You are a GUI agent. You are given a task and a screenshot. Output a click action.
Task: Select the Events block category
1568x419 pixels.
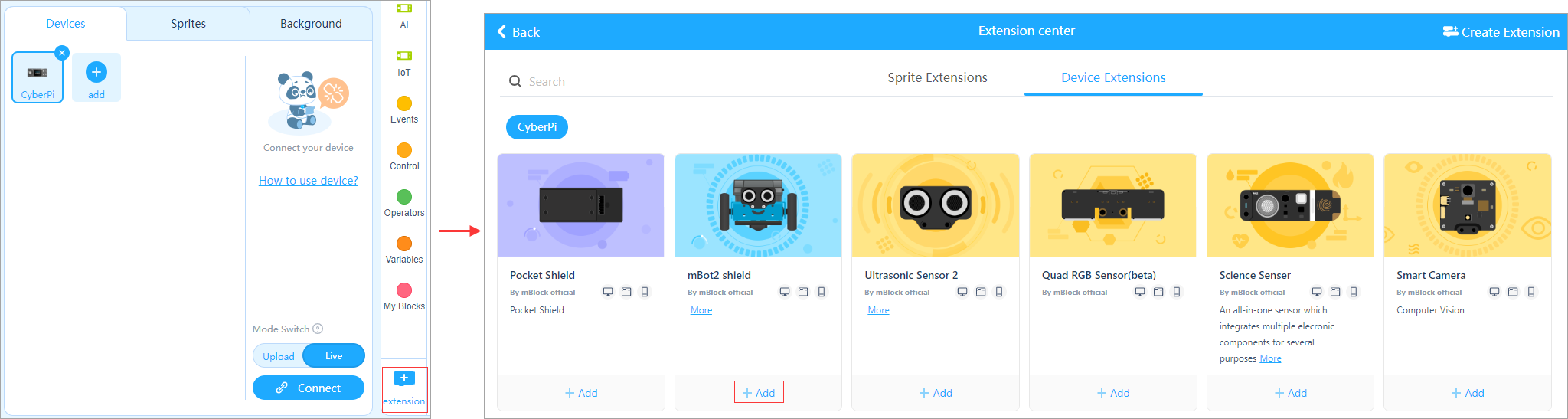[x=404, y=110]
